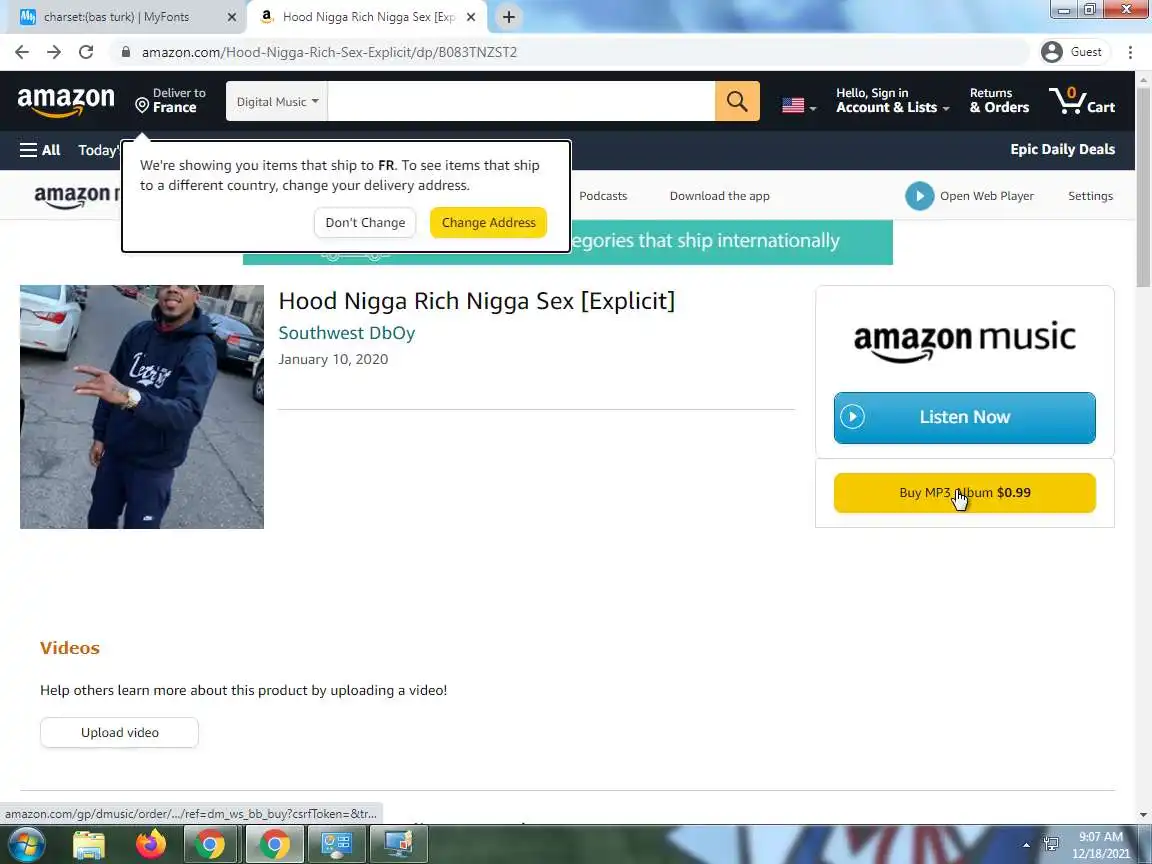1152x864 pixels.
Task: Click the Deliver to France location
Action: (x=171, y=101)
